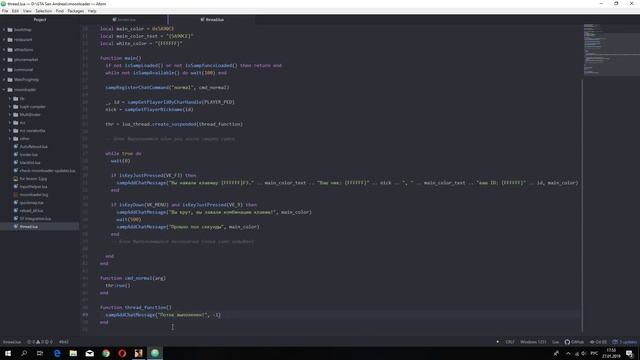Expand the luajit-compiler folder chevron
Viewport: 640px width, 360px height.
[10, 107]
